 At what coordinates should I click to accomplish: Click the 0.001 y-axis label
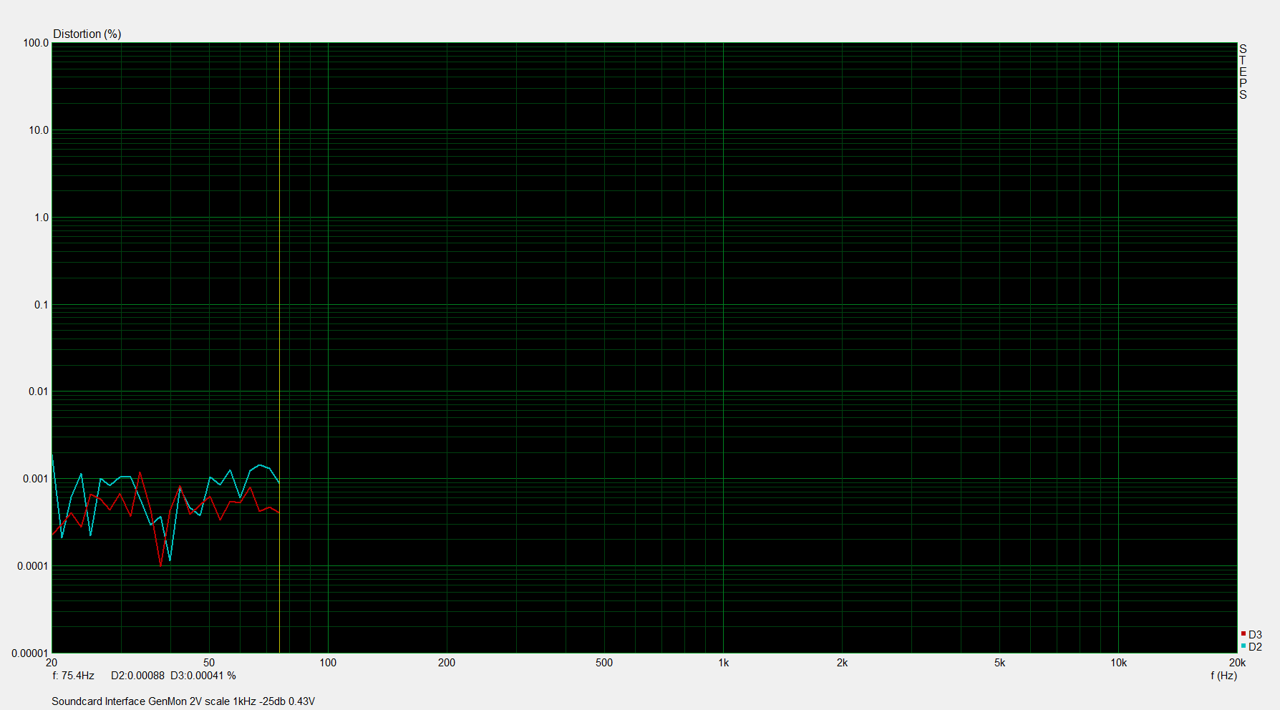[37, 479]
